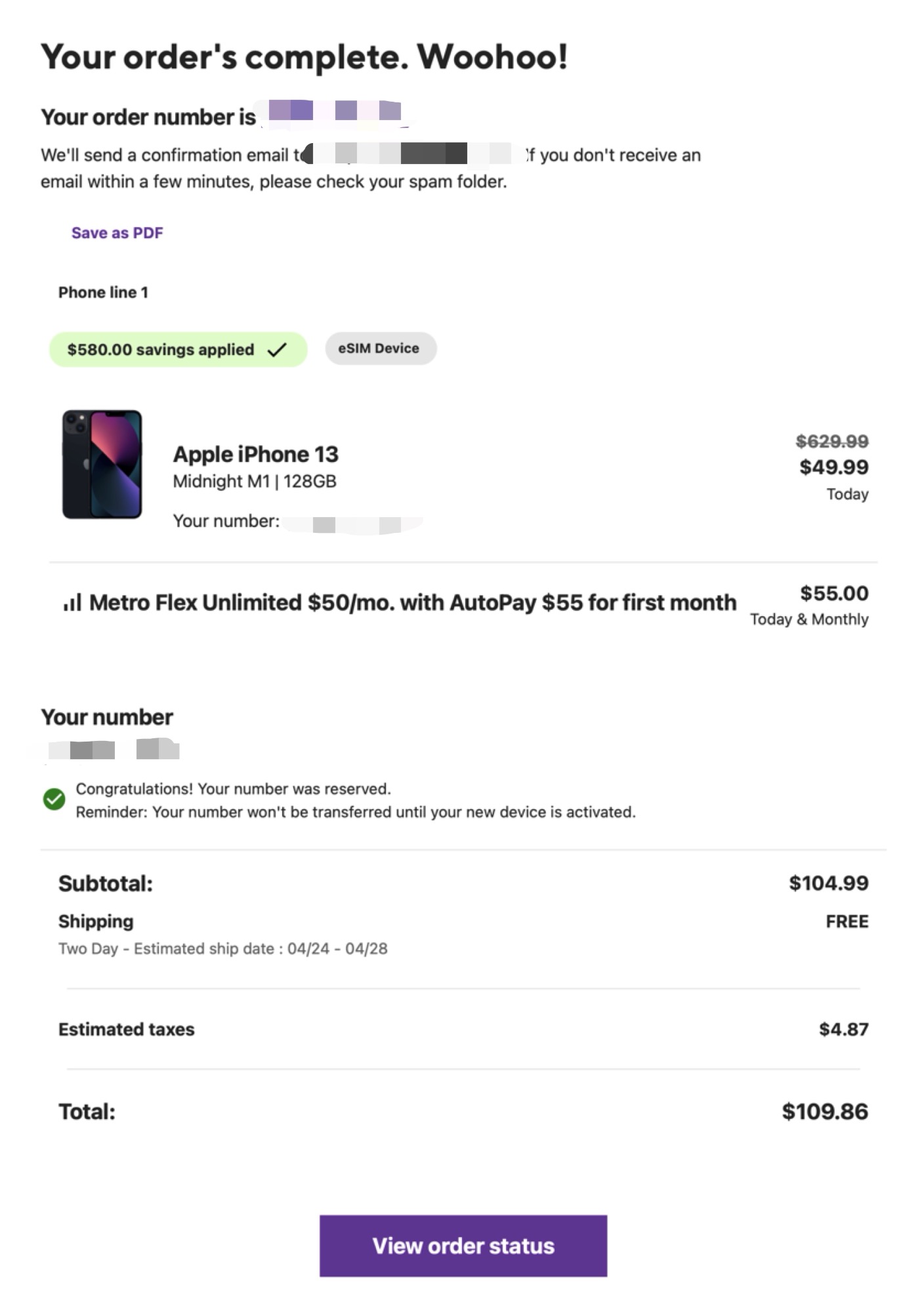Click the green checkmark reservation icon
The width and height of the screenshot is (924, 1302).
pyautogui.click(x=54, y=799)
